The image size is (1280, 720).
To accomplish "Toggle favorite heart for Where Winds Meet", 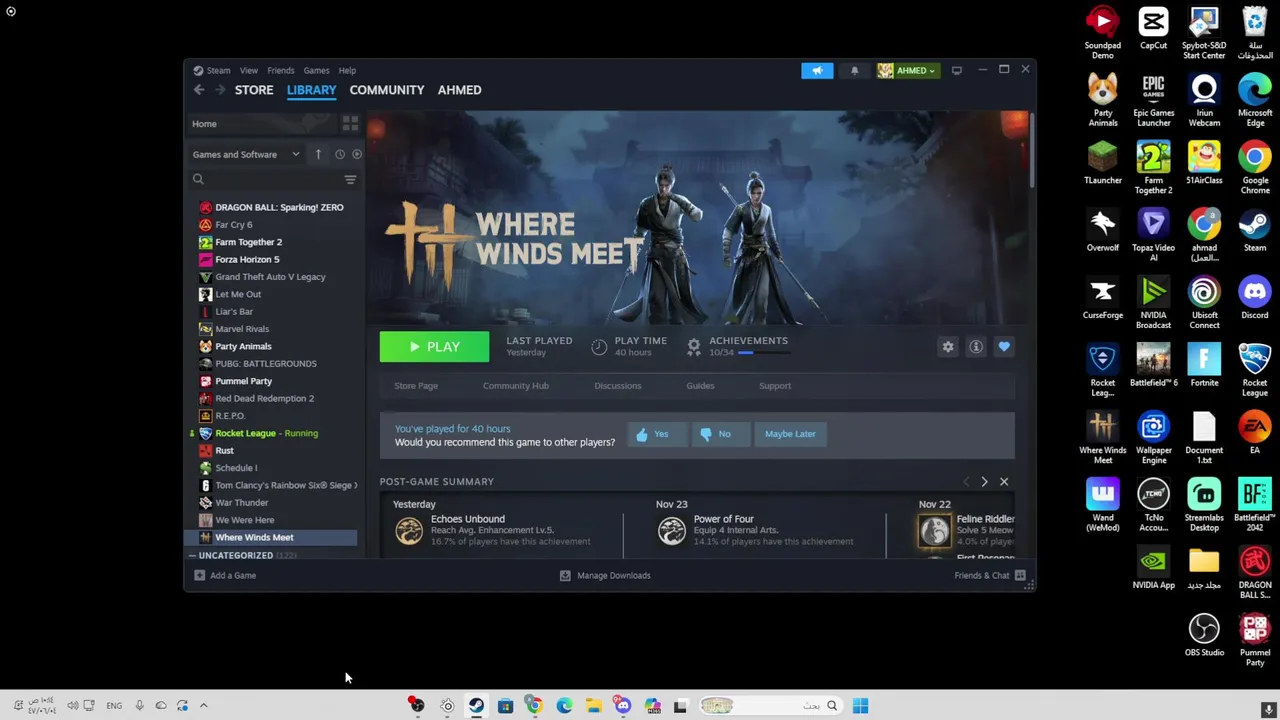I will (1004, 347).
